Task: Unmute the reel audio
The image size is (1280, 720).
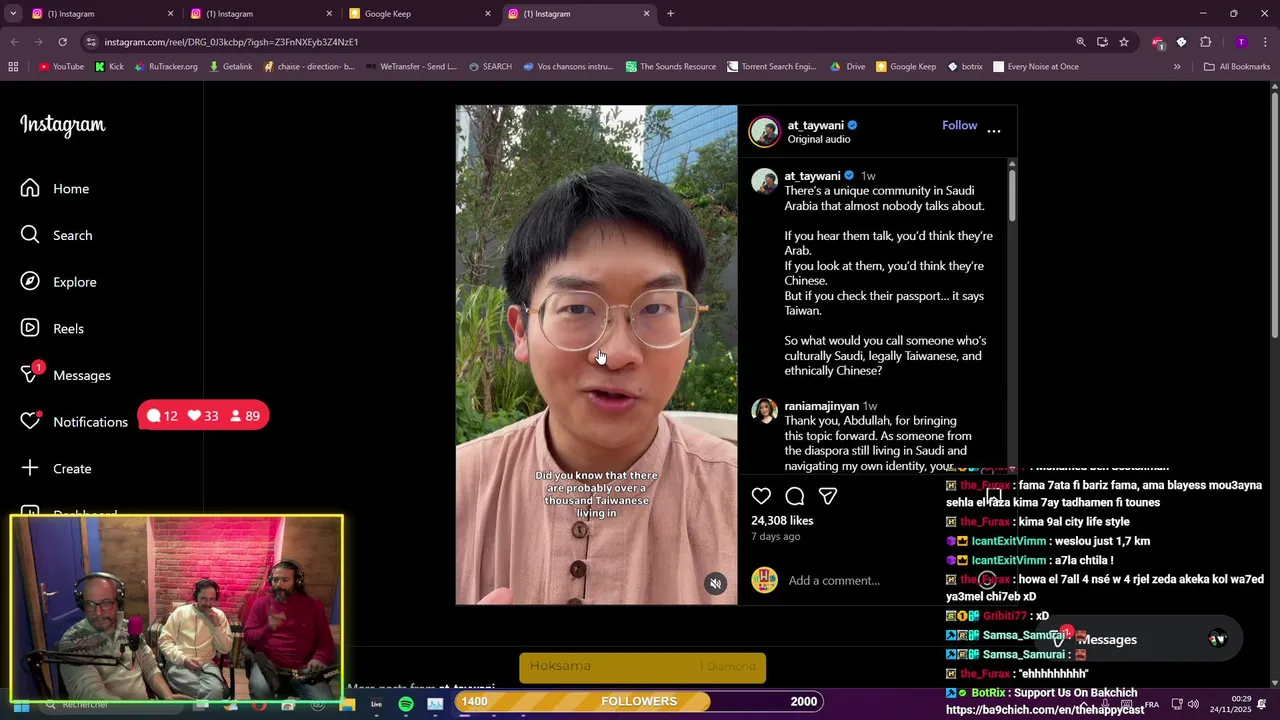Action: point(715,584)
